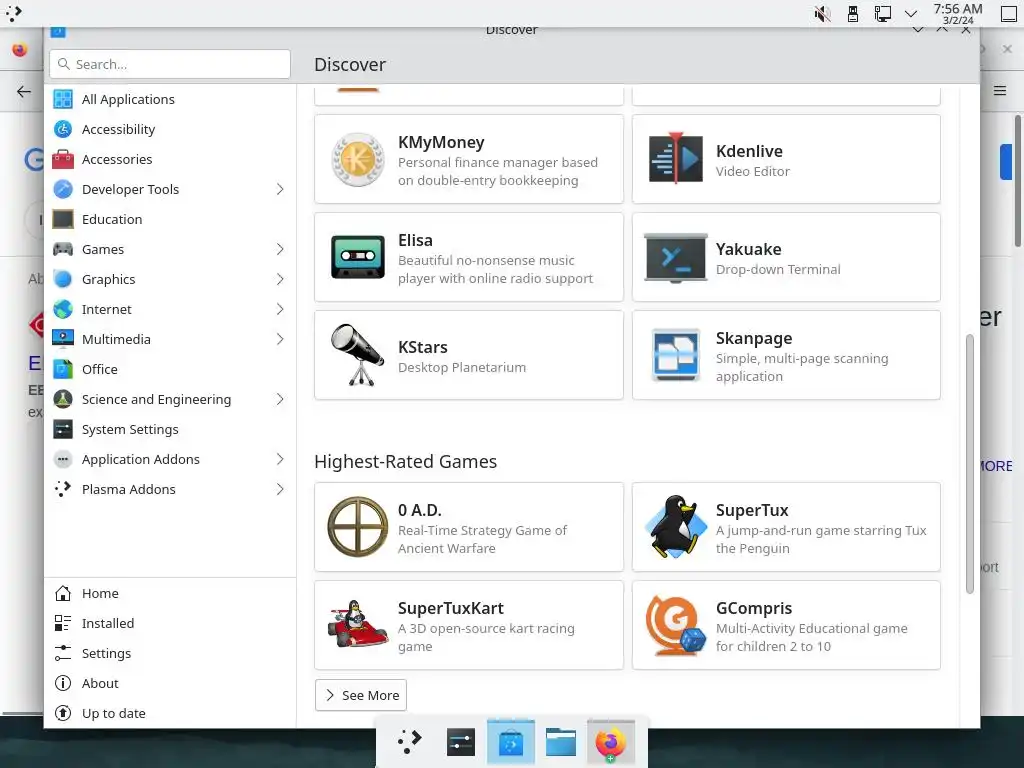
Task: Click the Yakuake terminal icon
Action: pos(675,257)
